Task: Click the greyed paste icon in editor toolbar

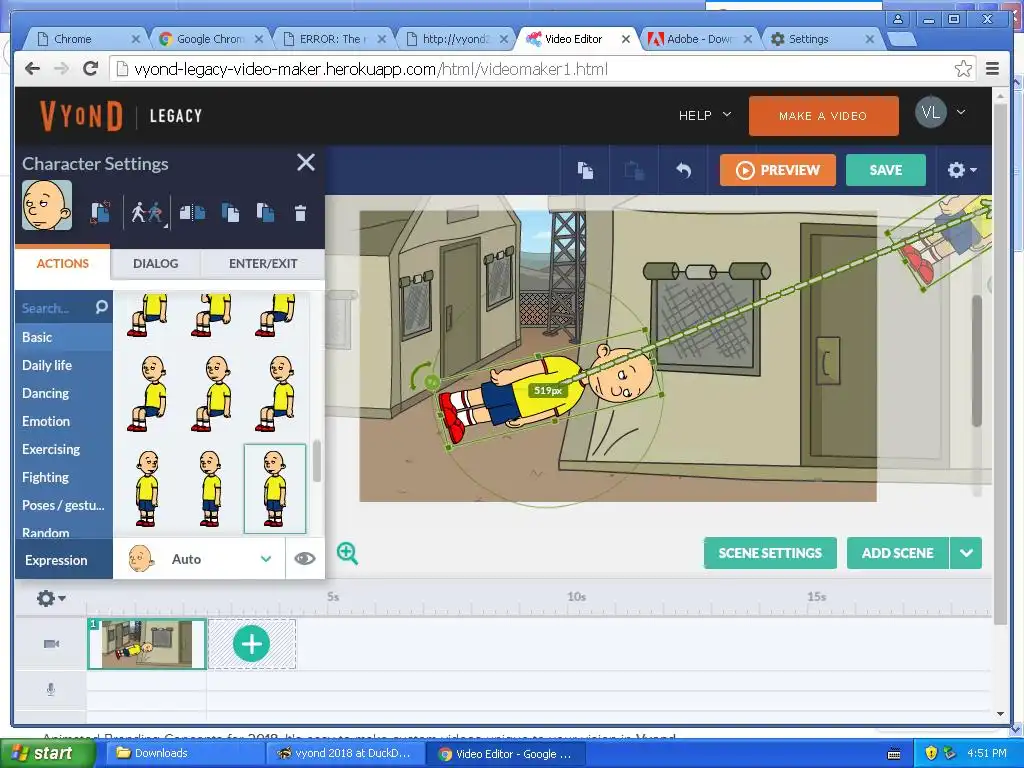Action: click(x=634, y=170)
